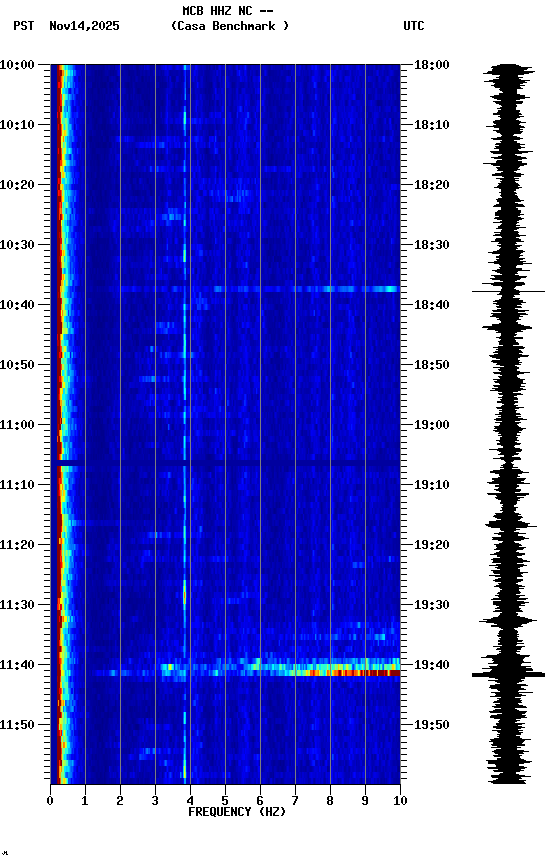Click the 'UTC' timezone label

(414, 26)
